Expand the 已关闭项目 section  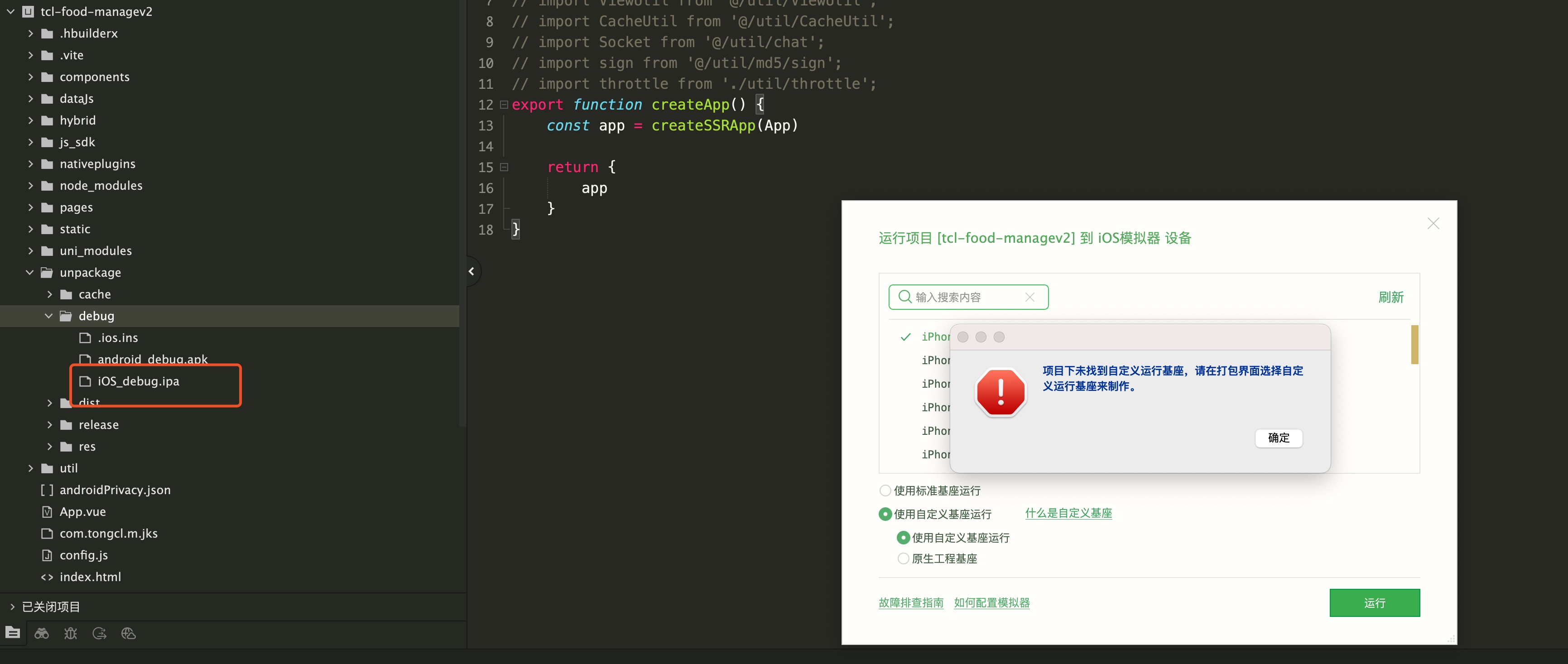coord(12,607)
